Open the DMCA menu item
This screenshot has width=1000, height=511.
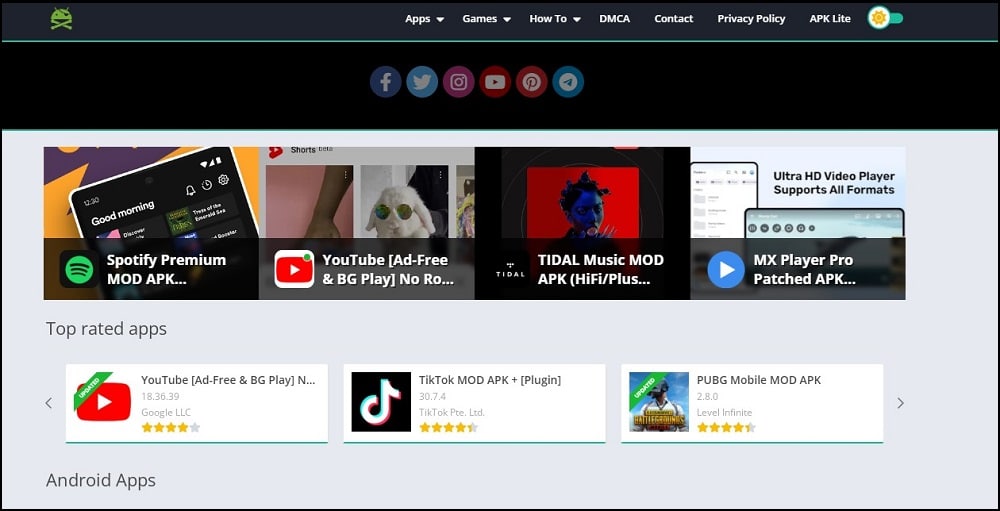point(615,19)
